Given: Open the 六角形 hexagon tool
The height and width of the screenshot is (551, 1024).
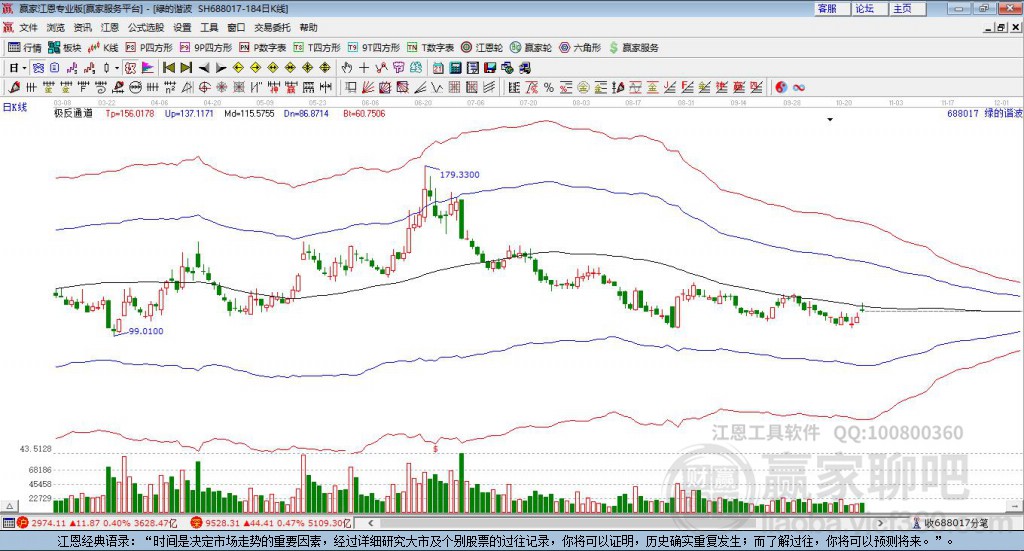Looking at the screenshot, I should (x=579, y=48).
